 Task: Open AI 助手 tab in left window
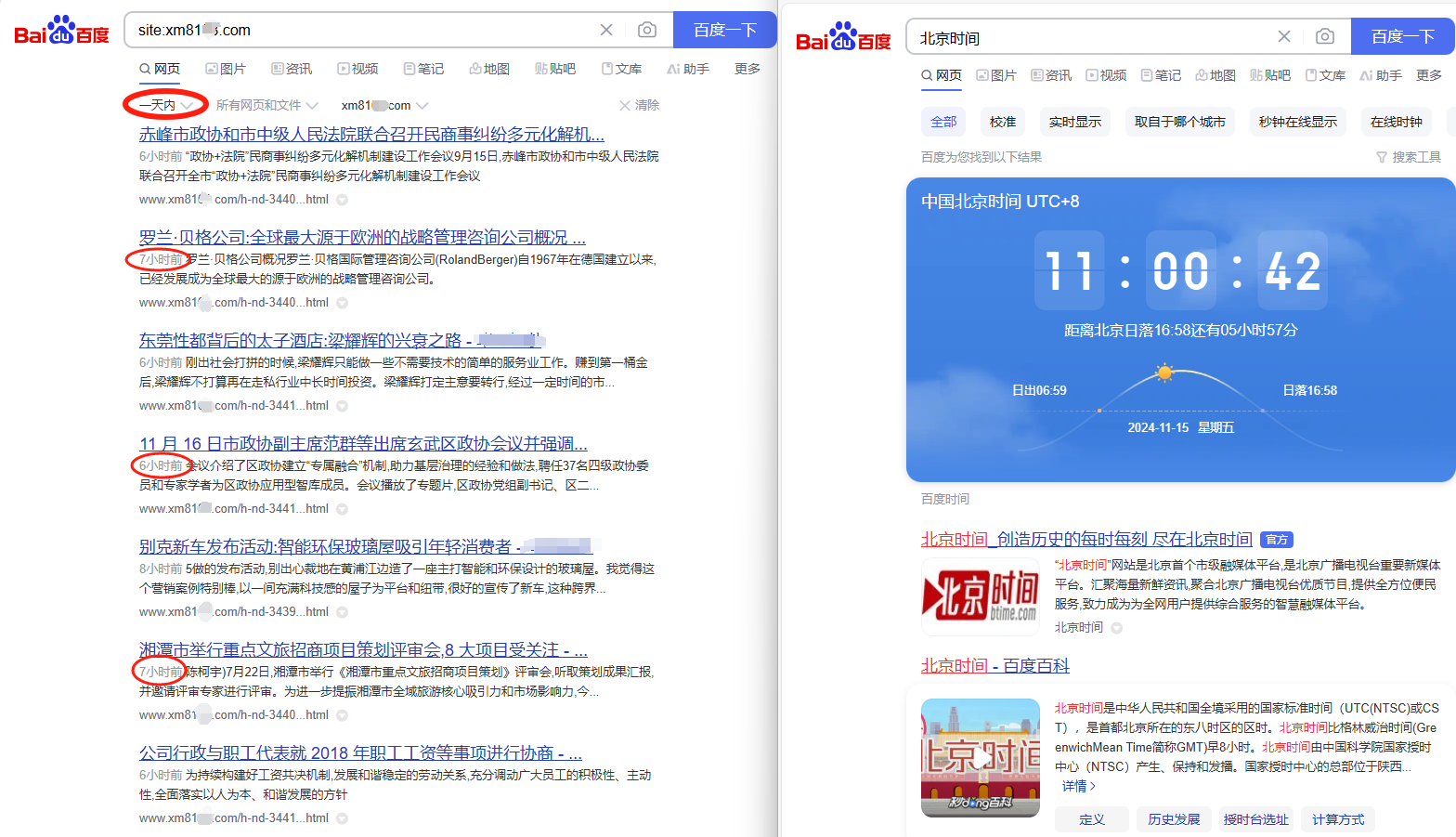click(x=688, y=69)
